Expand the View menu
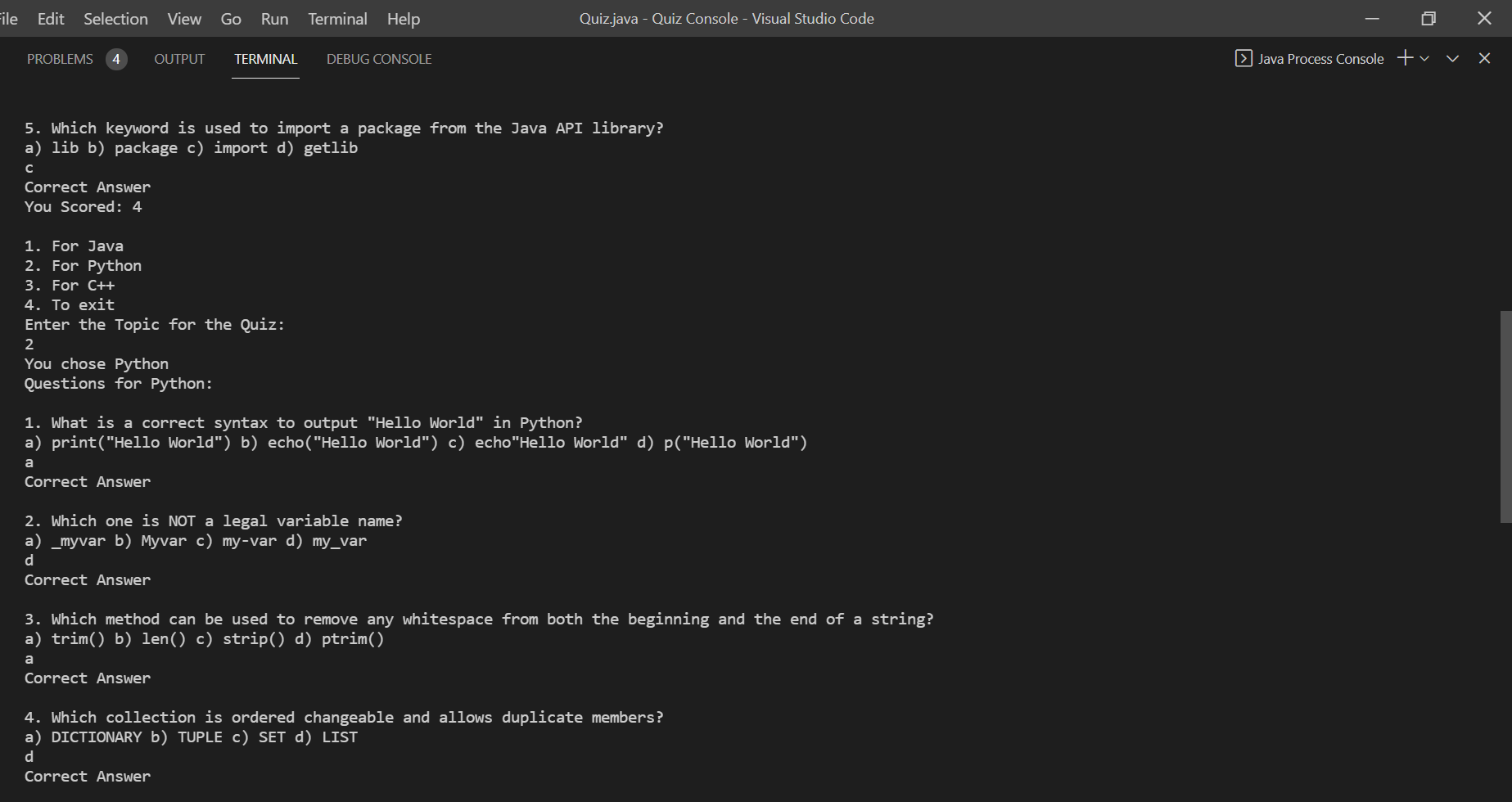The width and height of the screenshot is (1512, 802). pyautogui.click(x=183, y=18)
